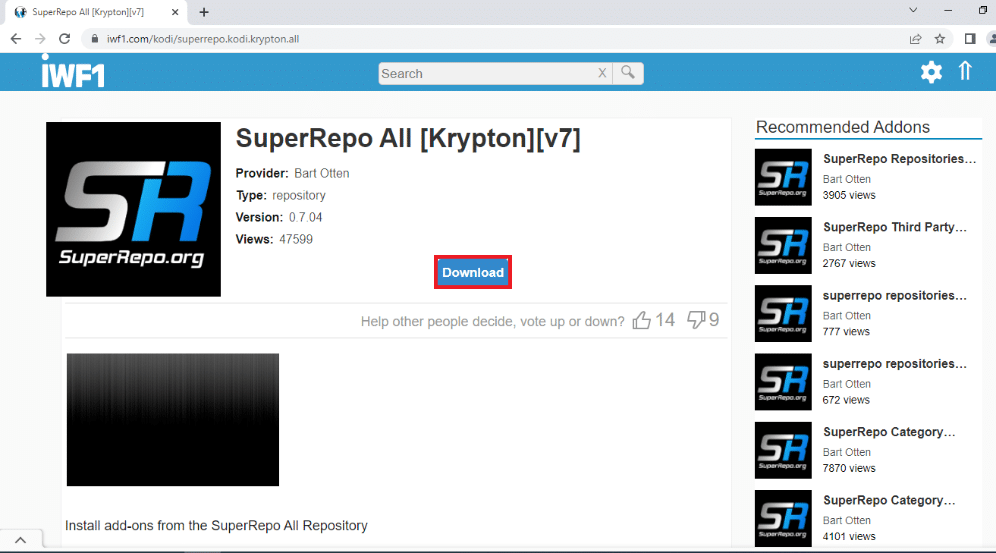
Task: Open tab search dropdown chevron
Action: tap(913, 10)
